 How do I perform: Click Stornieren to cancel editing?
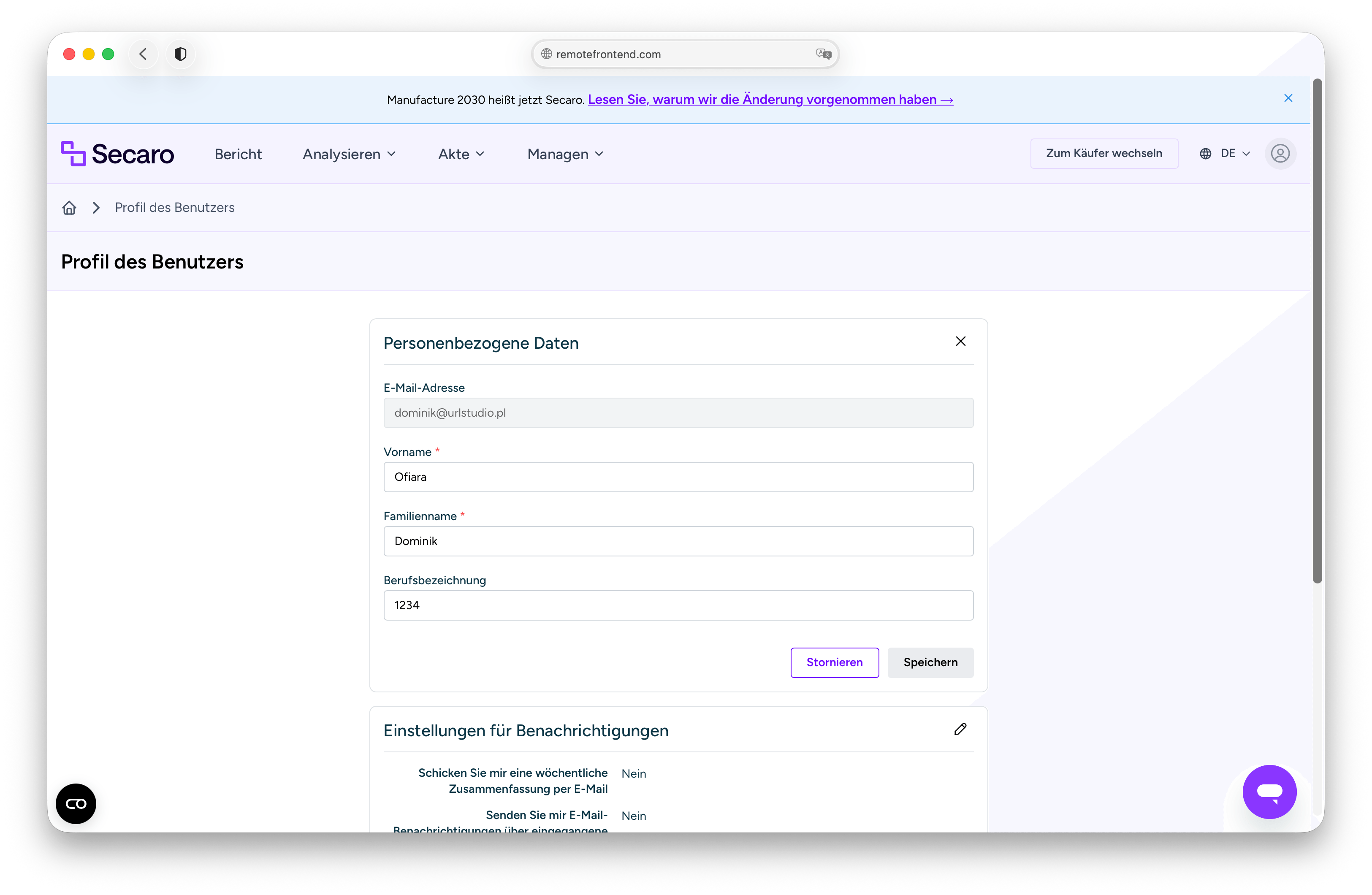[x=834, y=663]
